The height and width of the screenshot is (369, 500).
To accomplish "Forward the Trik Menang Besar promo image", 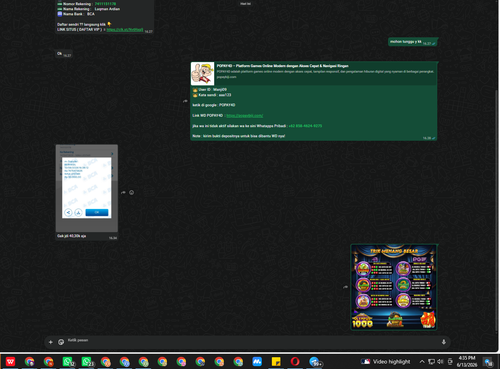I will [x=345, y=287].
